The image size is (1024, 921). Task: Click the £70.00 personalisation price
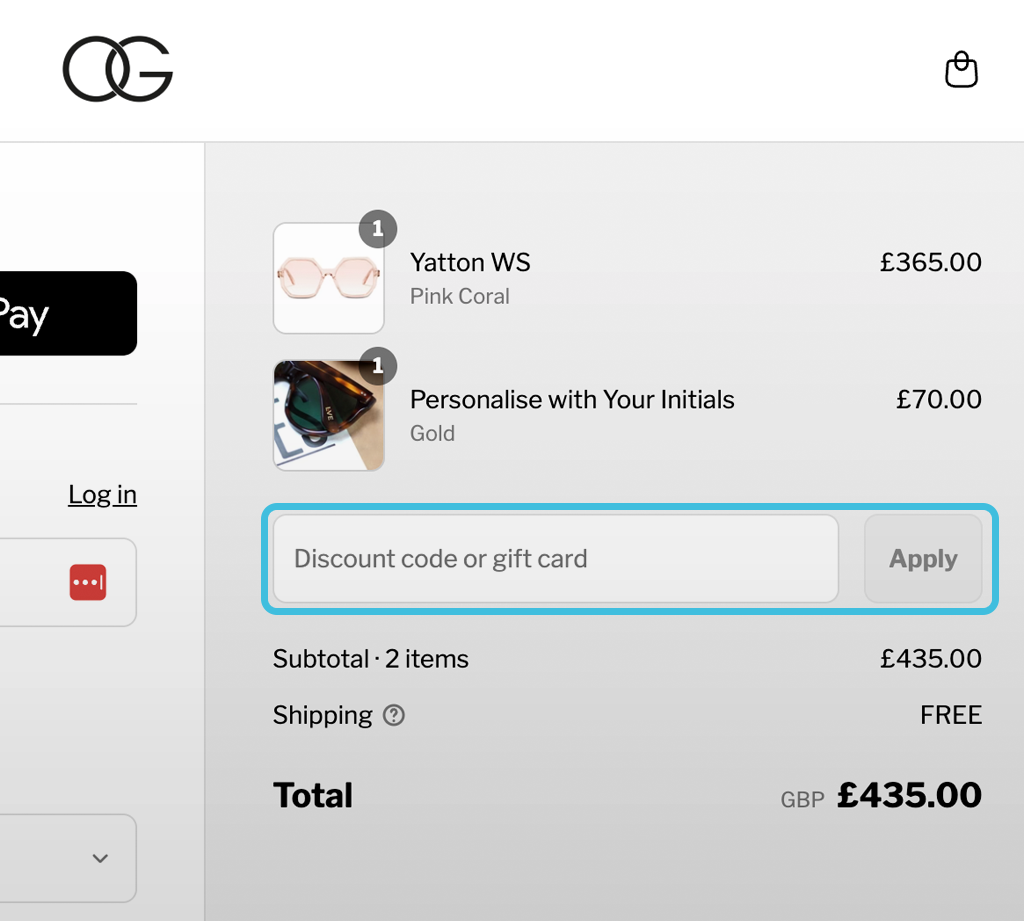point(938,400)
